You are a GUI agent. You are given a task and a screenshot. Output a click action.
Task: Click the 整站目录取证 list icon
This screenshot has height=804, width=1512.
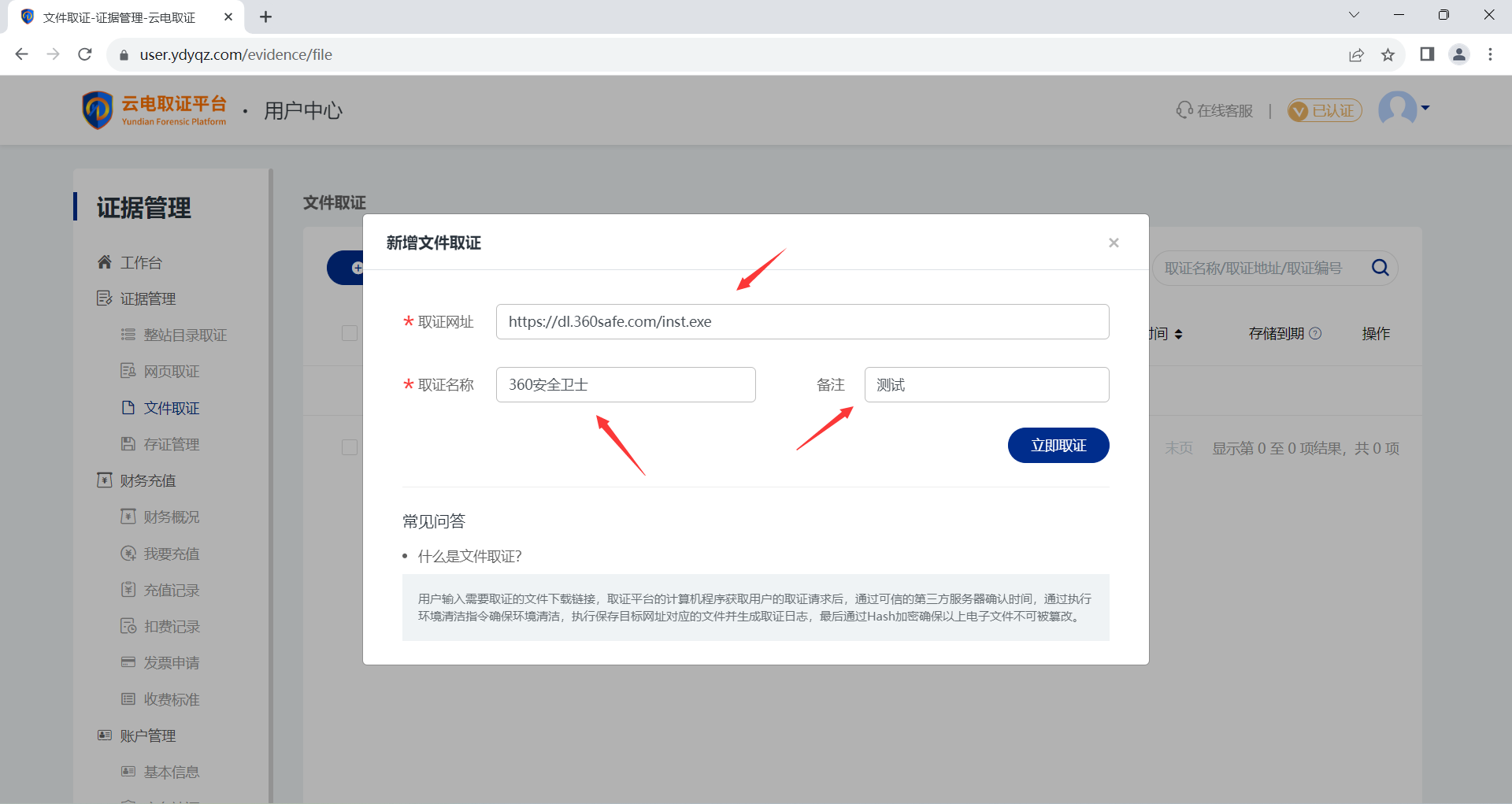[128, 335]
